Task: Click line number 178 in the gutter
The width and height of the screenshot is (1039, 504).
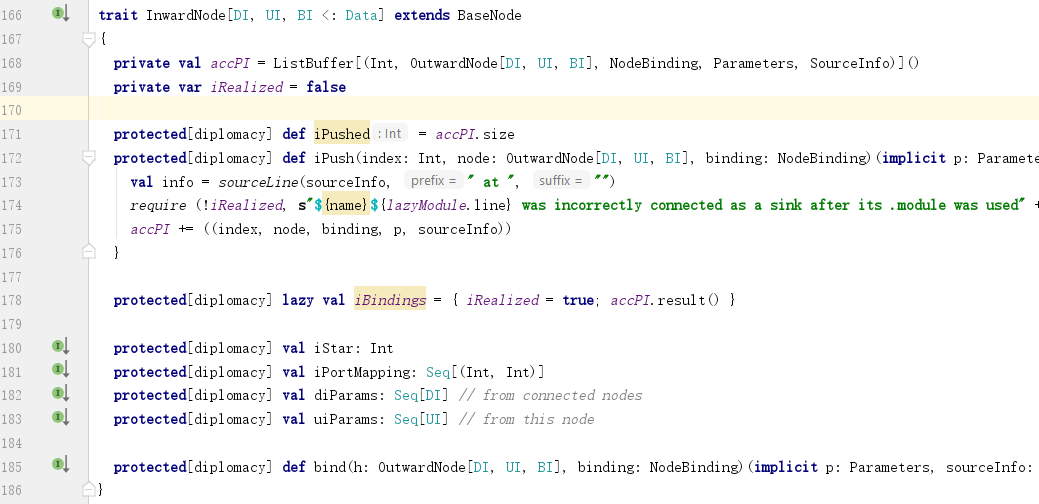Action: click(x=12, y=300)
